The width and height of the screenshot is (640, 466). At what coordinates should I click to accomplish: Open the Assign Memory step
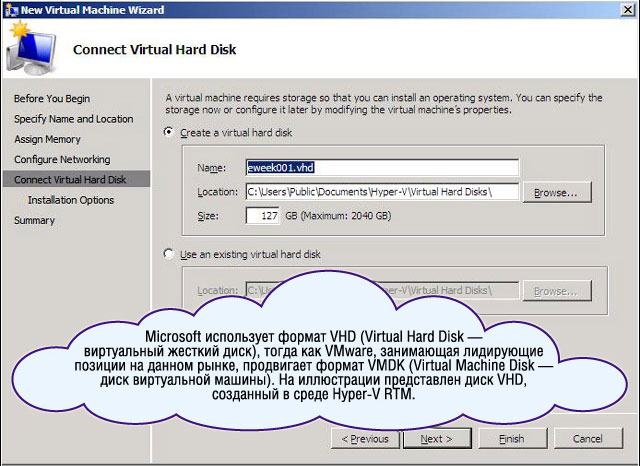tap(47, 139)
